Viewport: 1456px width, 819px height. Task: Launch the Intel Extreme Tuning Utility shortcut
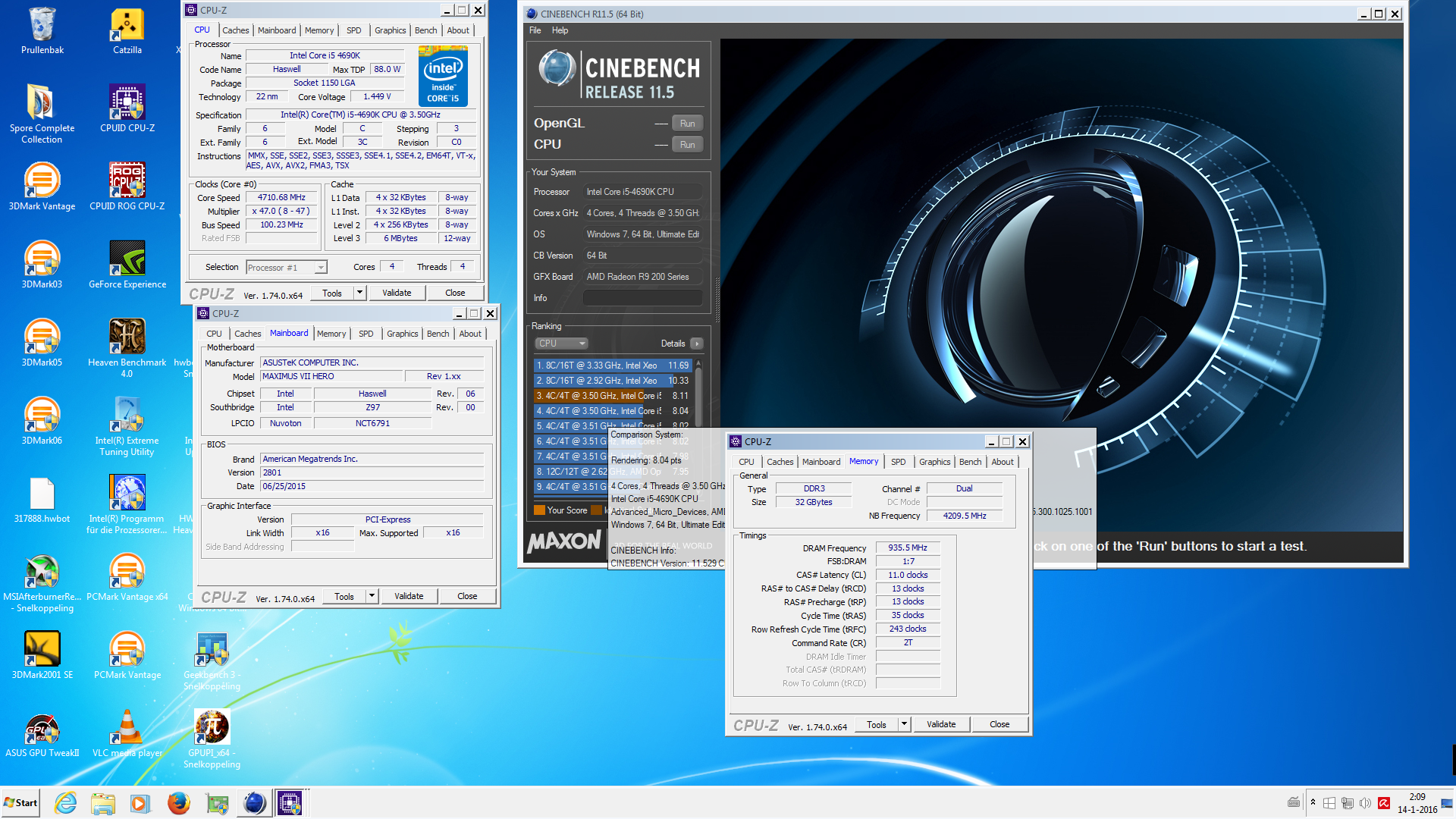[x=127, y=425]
